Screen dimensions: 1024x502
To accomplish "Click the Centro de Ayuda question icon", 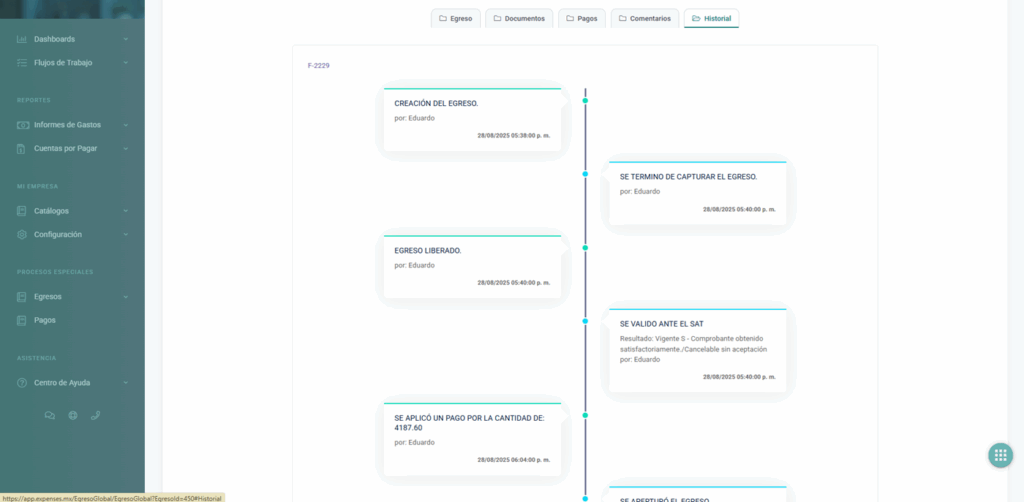I will [x=22, y=383].
